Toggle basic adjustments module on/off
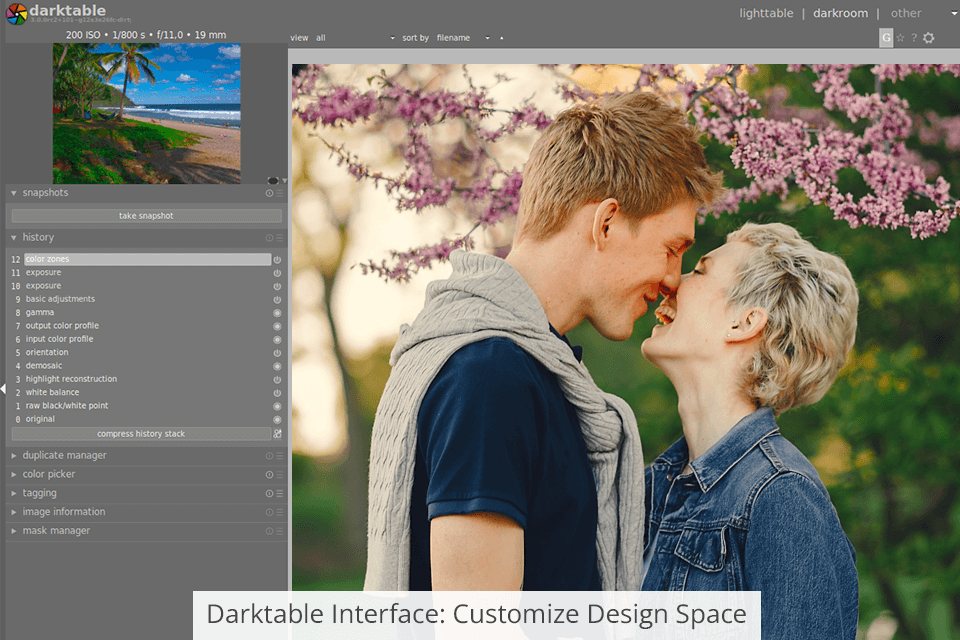The width and height of the screenshot is (960, 640). [x=277, y=300]
